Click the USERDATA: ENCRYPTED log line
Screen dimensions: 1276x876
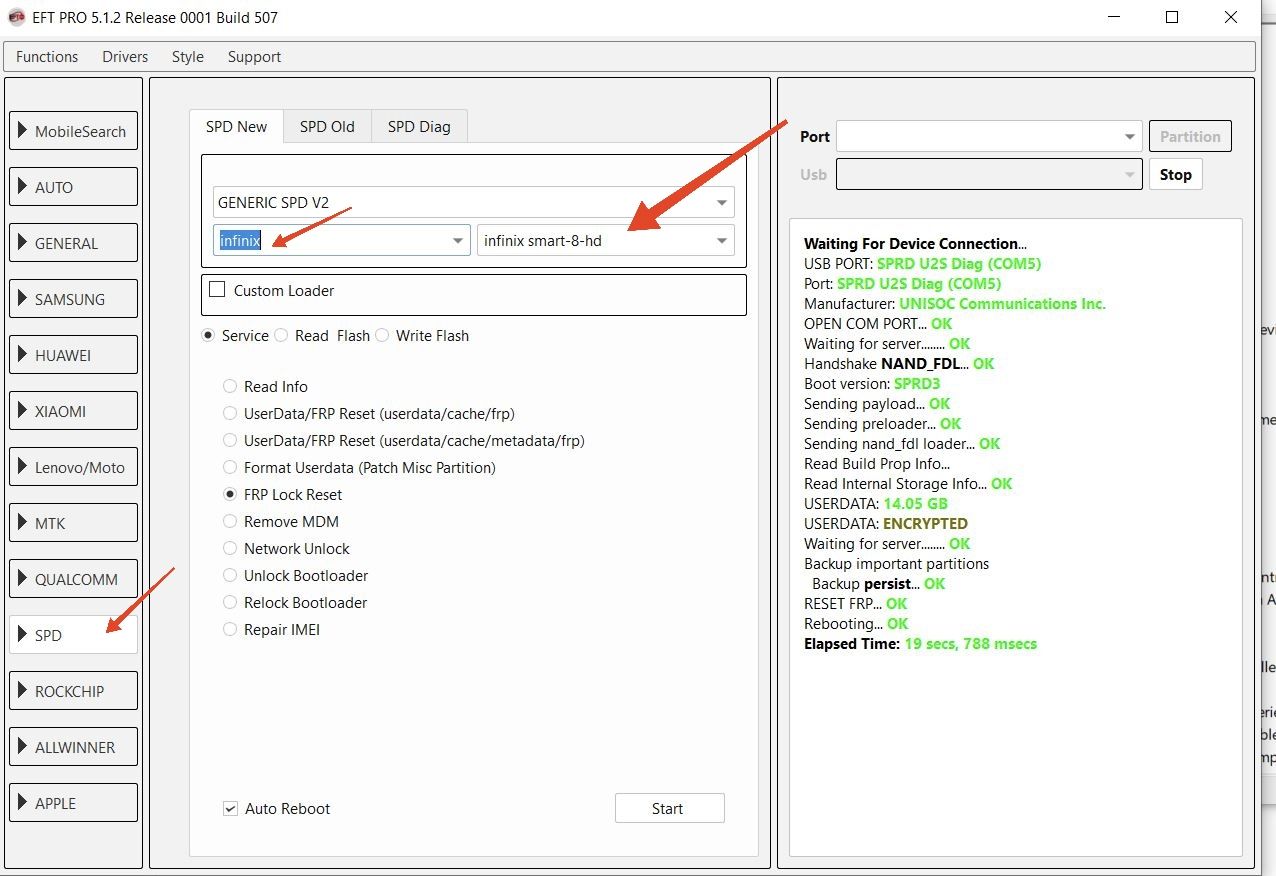886,524
